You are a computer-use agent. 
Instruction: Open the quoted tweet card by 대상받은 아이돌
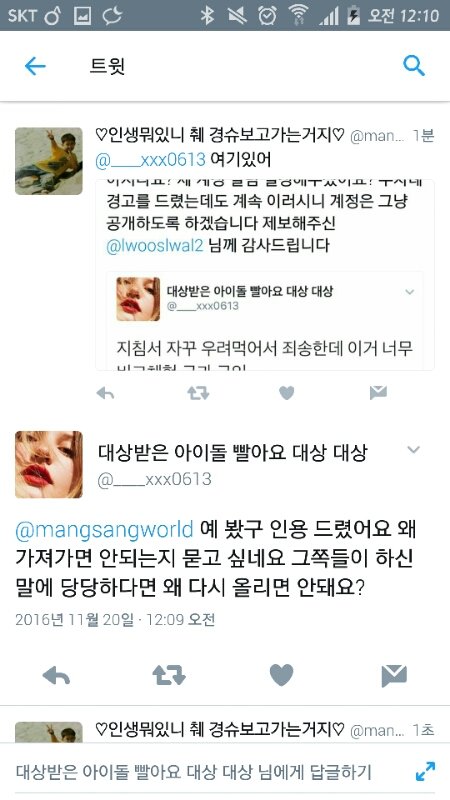[264, 320]
